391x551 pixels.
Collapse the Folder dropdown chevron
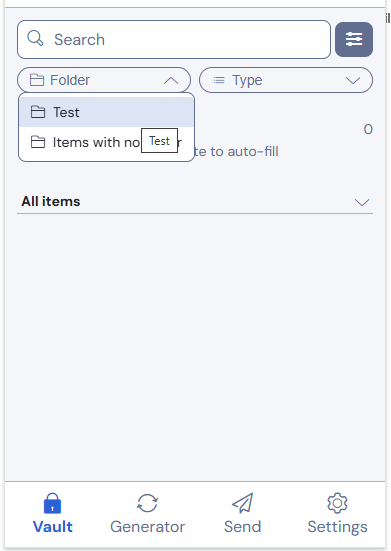pyautogui.click(x=171, y=80)
